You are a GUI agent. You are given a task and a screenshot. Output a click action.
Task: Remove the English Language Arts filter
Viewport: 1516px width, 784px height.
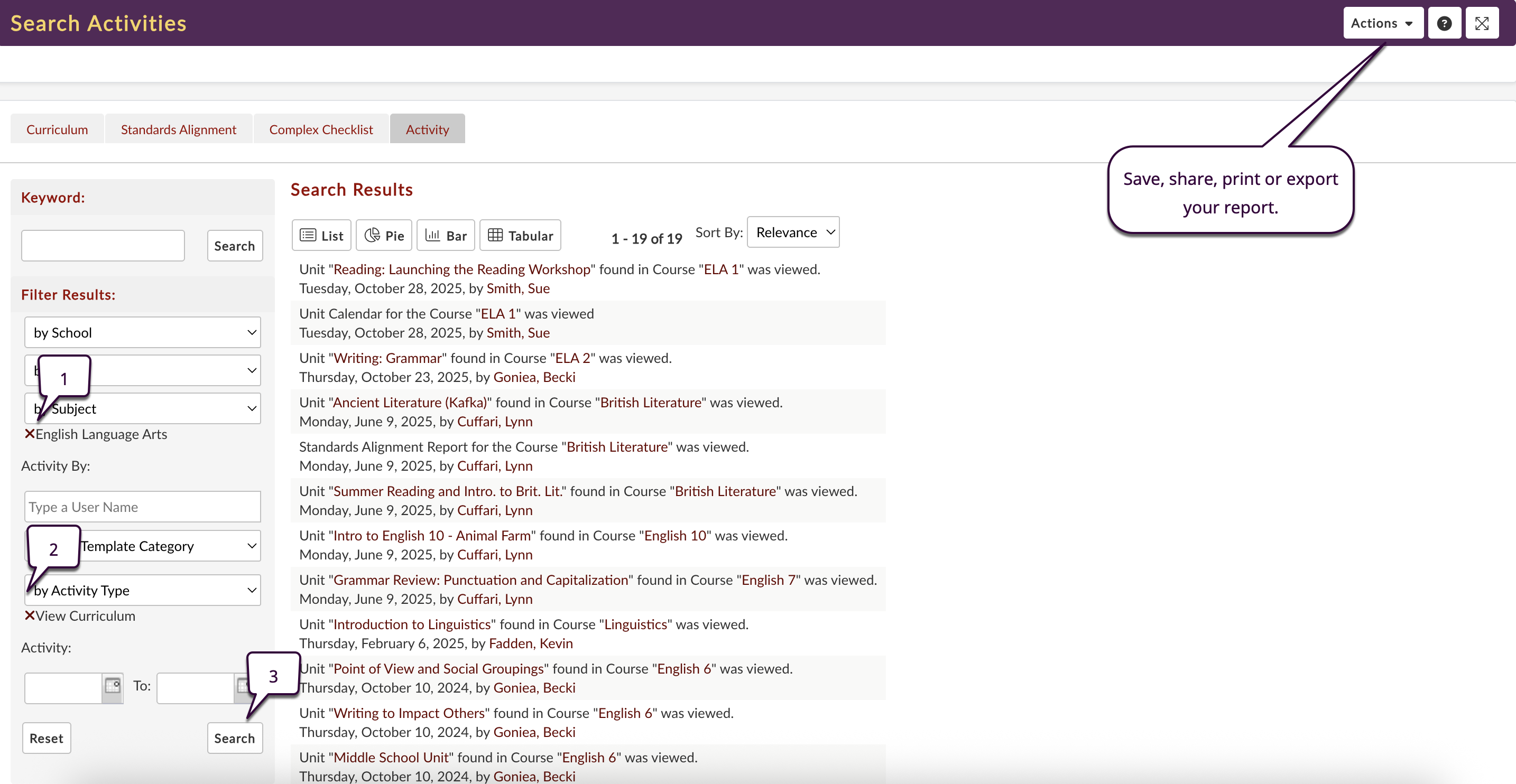(x=30, y=434)
